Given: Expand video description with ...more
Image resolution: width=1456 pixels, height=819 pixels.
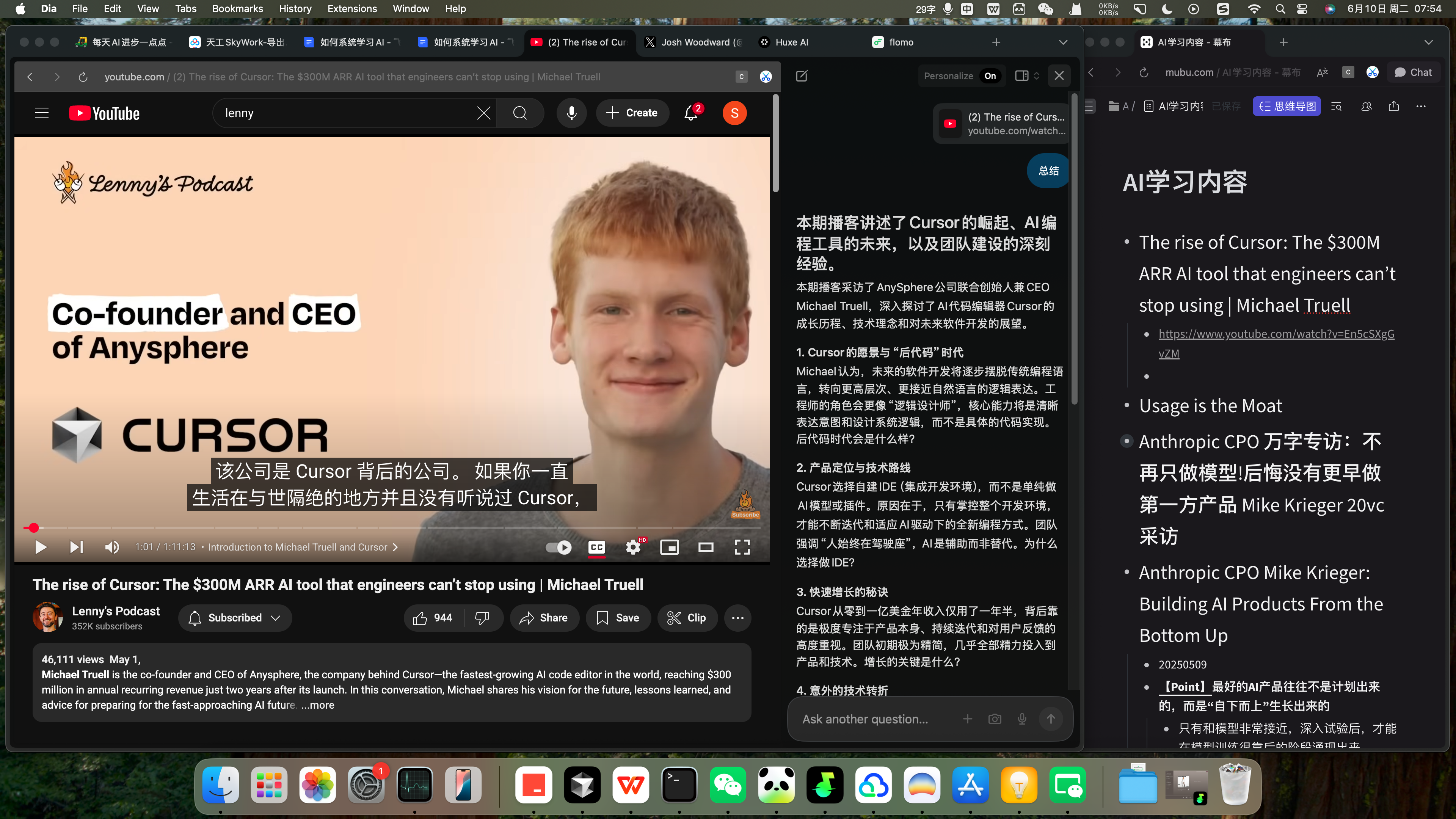Looking at the screenshot, I should [318, 705].
